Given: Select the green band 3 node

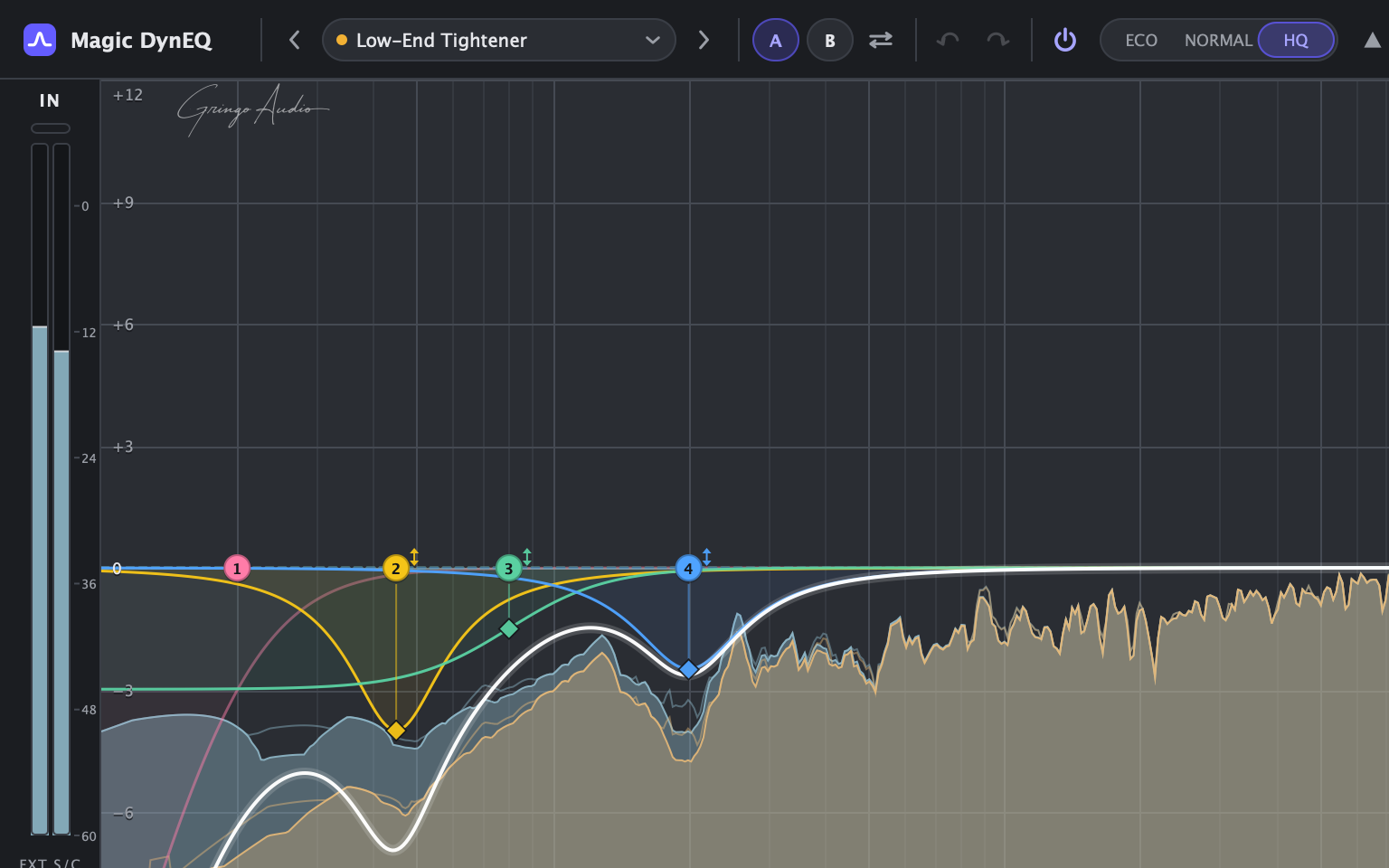Looking at the screenshot, I should [x=508, y=569].
